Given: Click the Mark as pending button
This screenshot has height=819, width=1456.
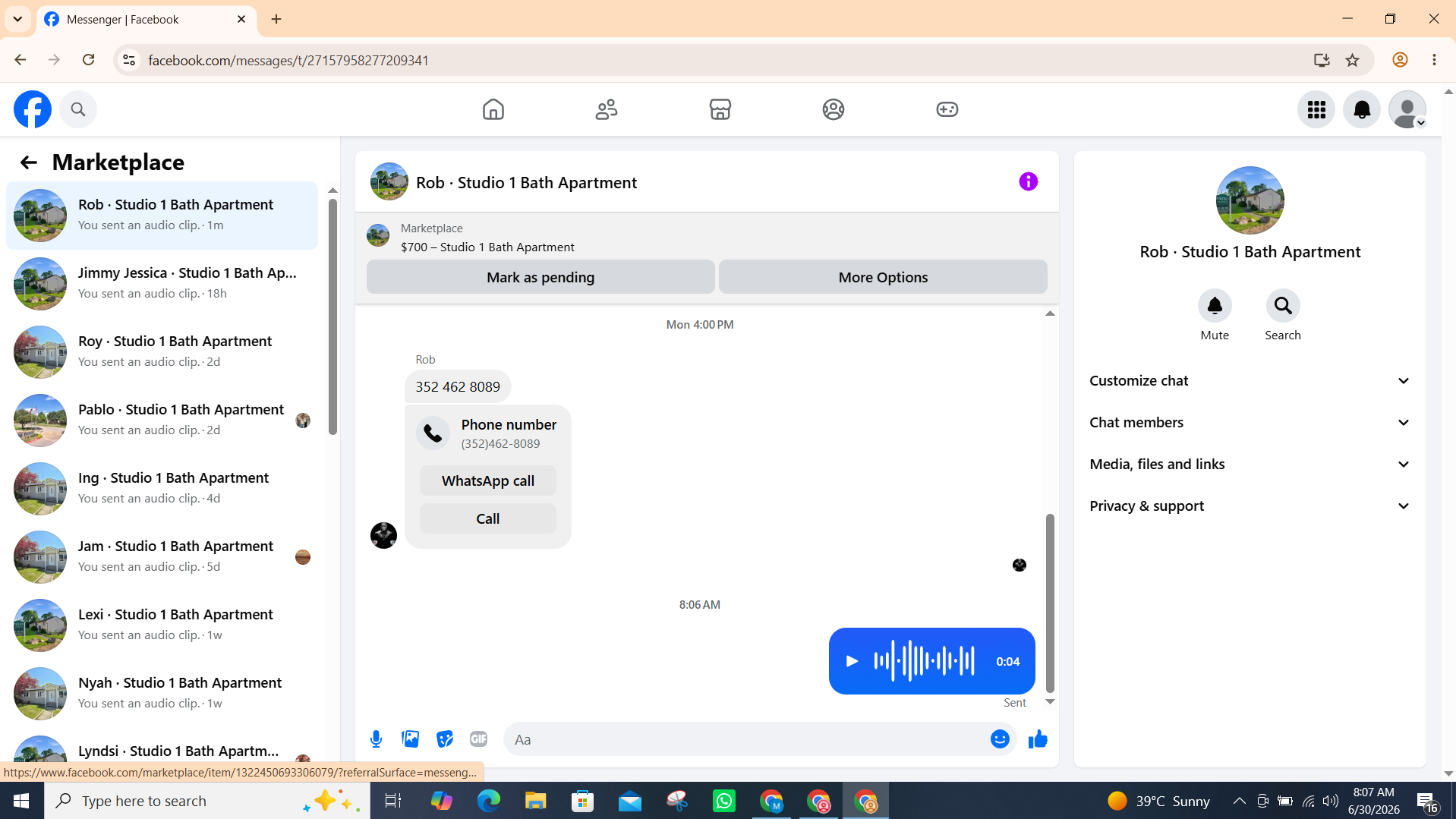Looking at the screenshot, I should (540, 277).
